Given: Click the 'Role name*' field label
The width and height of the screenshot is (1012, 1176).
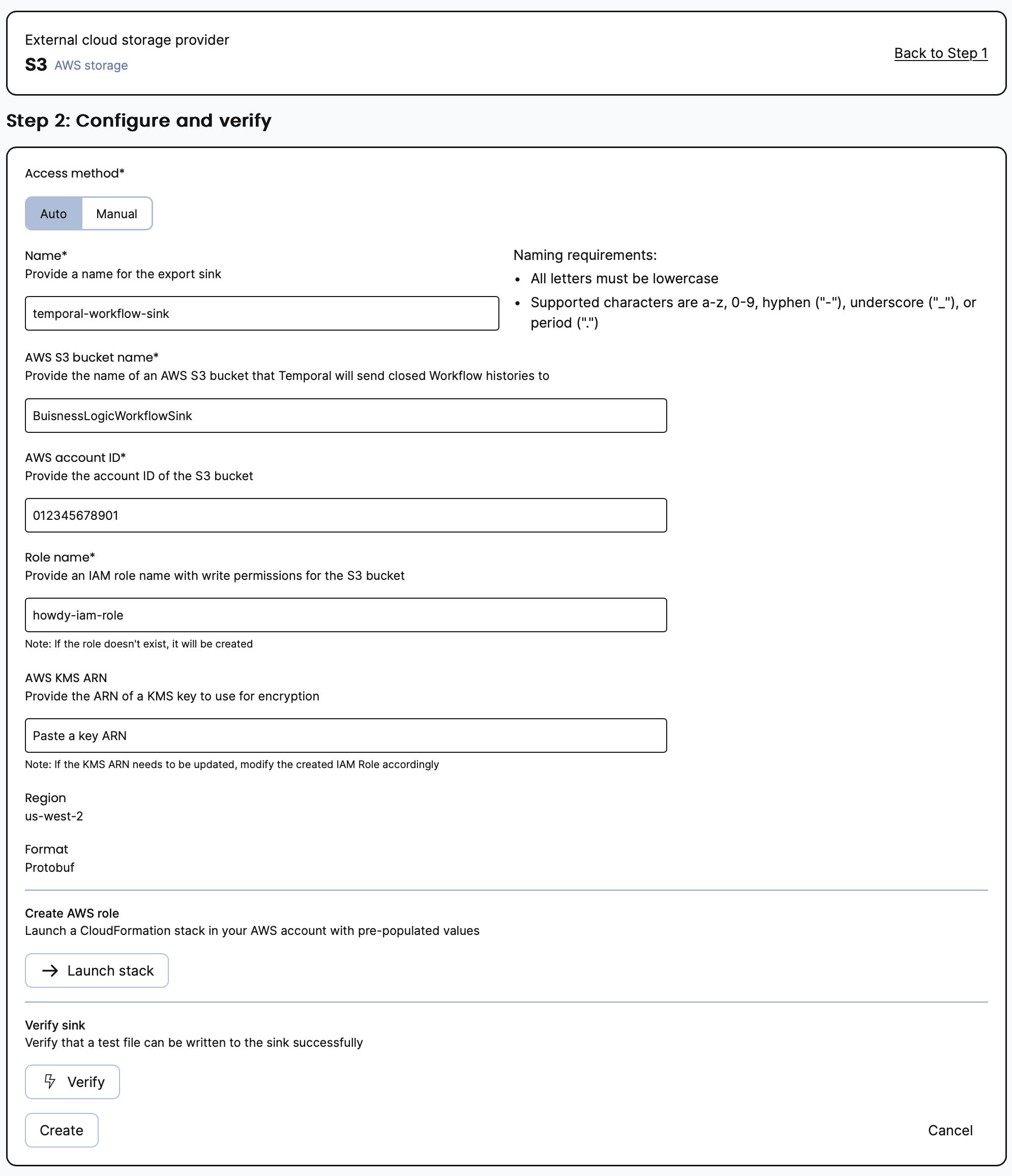Looking at the screenshot, I should pos(59,557).
